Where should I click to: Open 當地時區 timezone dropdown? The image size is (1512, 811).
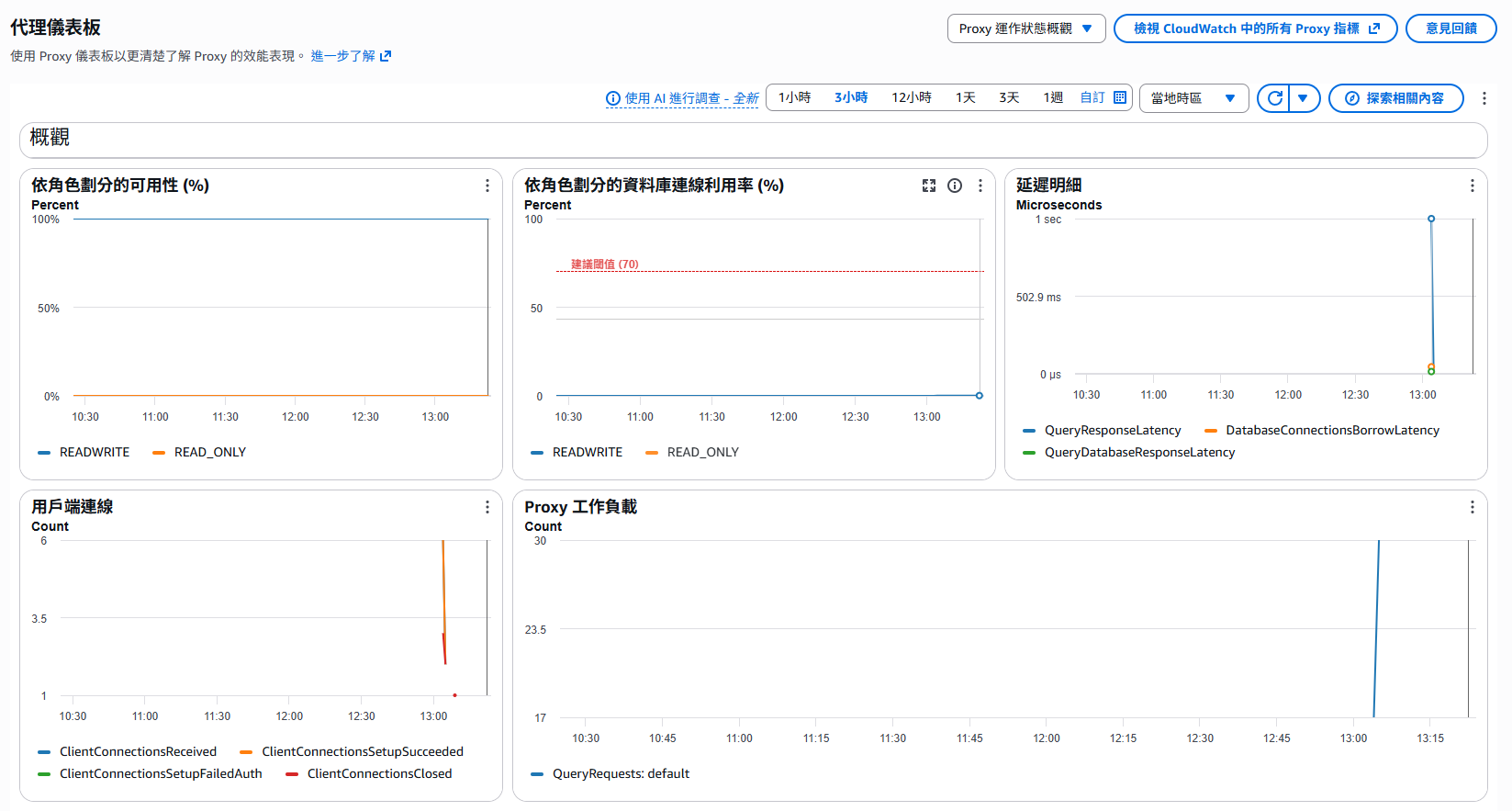1193,98
